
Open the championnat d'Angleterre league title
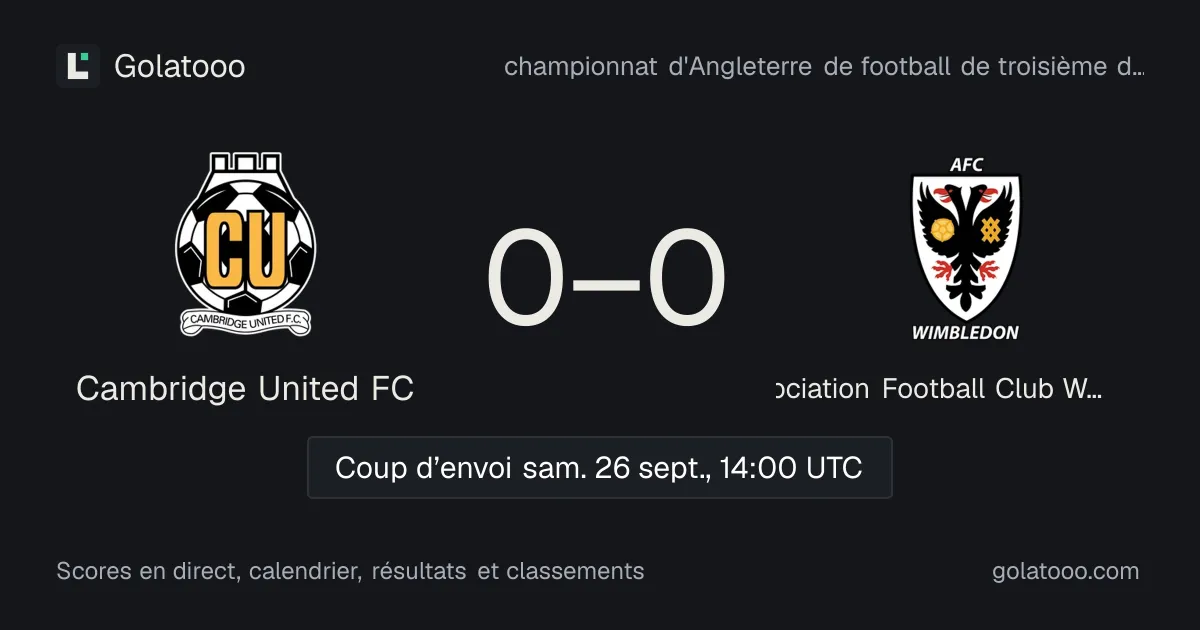[x=824, y=67]
